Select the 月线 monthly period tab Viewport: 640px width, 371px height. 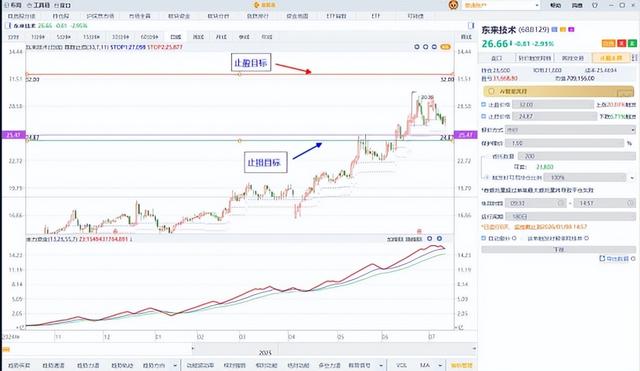[x=221, y=37]
